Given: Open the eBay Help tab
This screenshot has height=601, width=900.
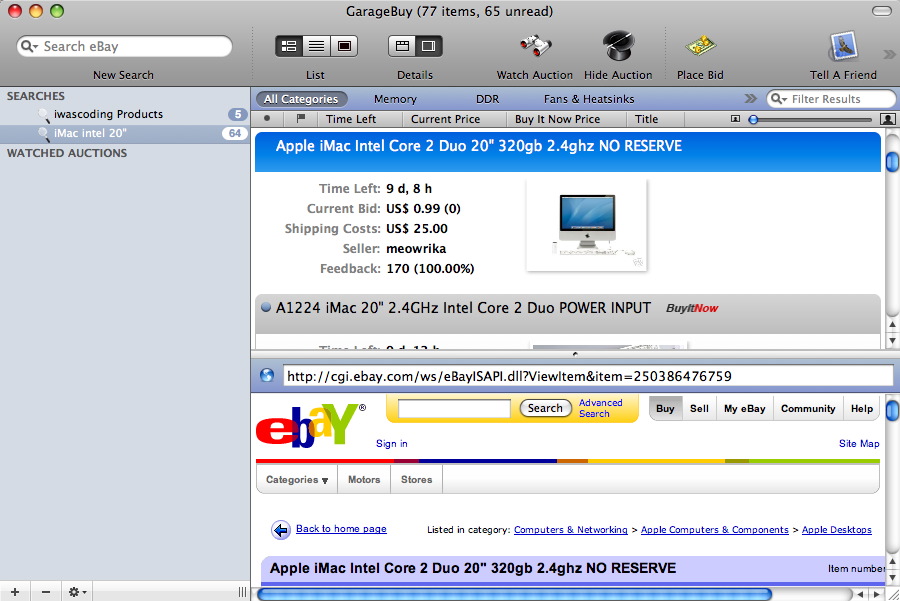Looking at the screenshot, I should 862,409.
